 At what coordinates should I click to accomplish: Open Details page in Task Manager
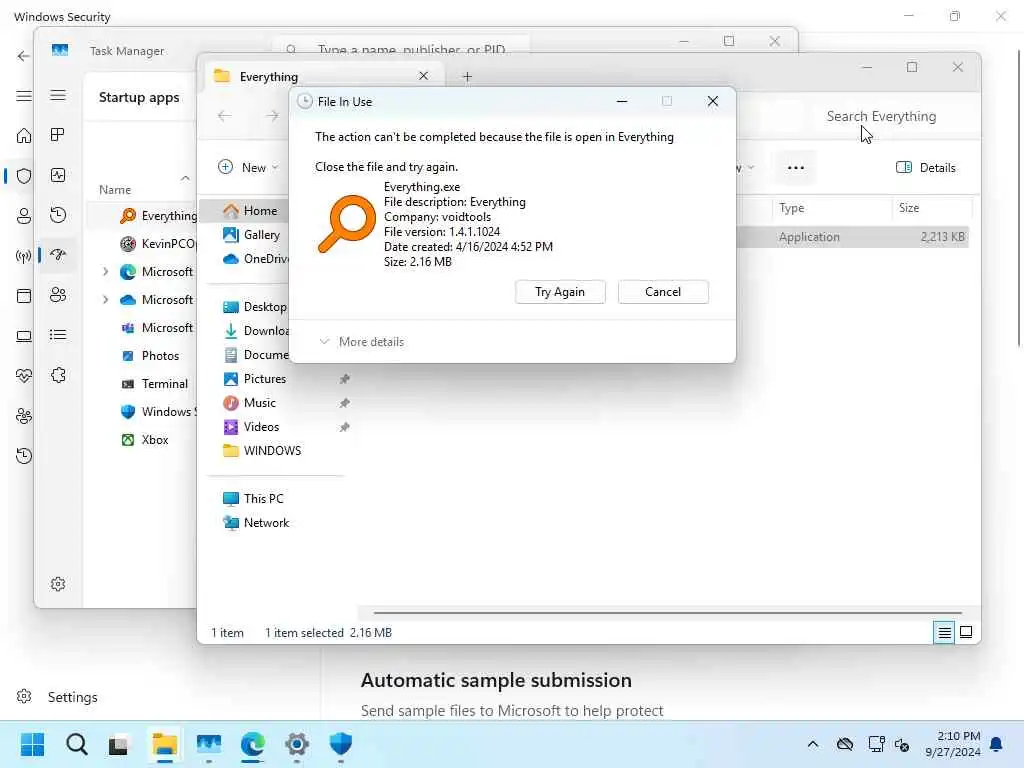coord(58,335)
